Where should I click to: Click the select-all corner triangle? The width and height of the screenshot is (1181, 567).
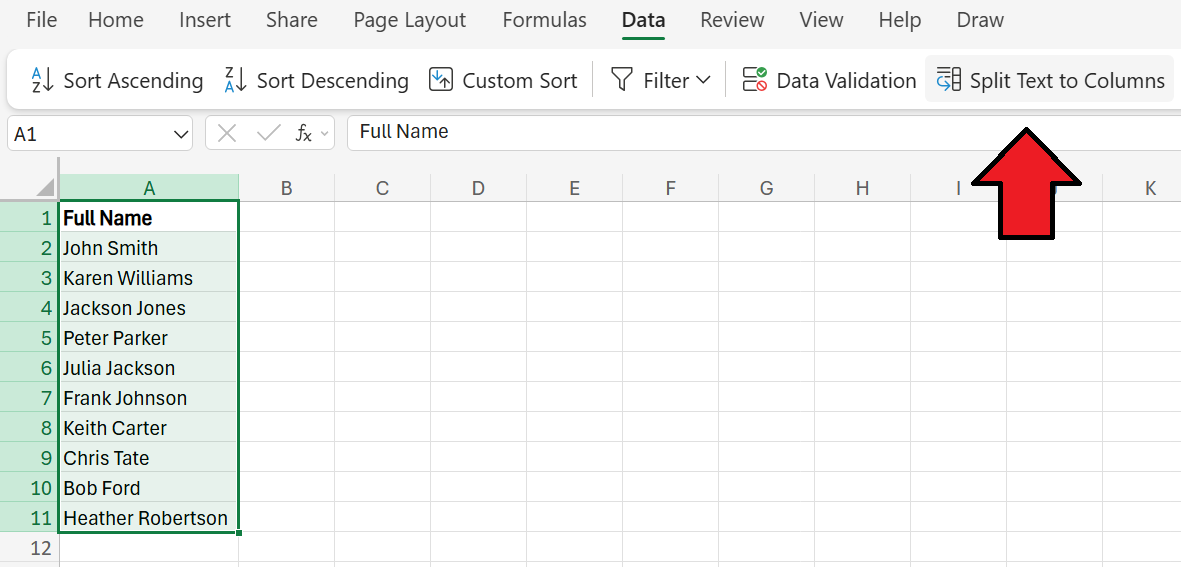(46, 188)
